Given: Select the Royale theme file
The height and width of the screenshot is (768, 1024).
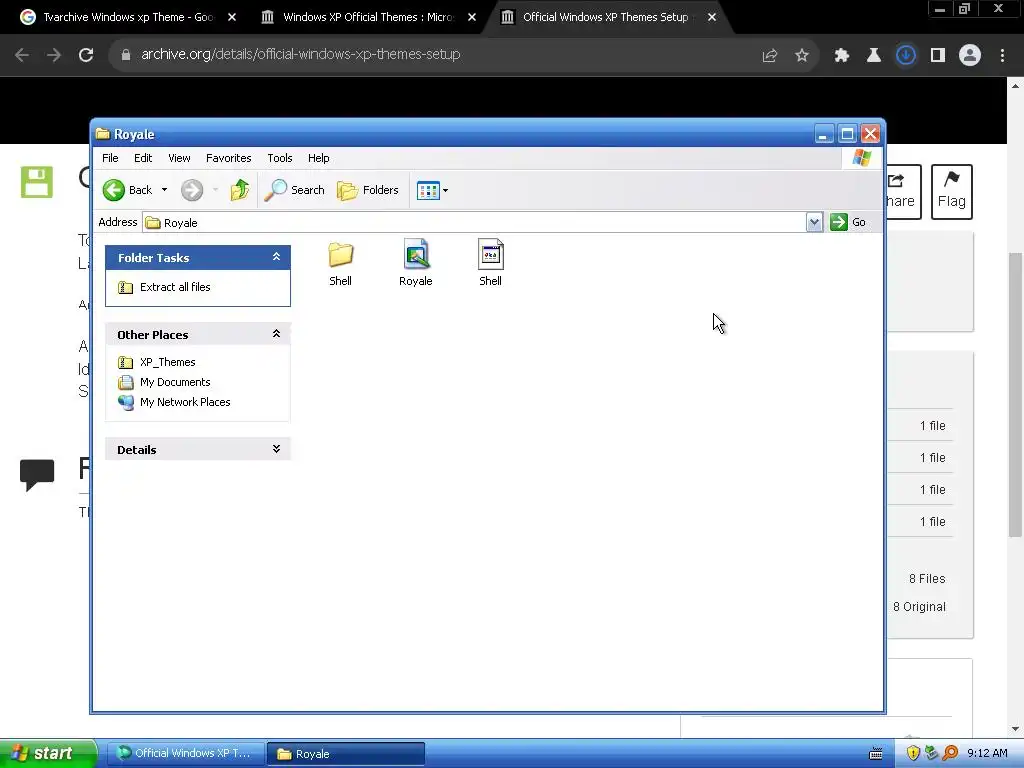Looking at the screenshot, I should [x=415, y=264].
